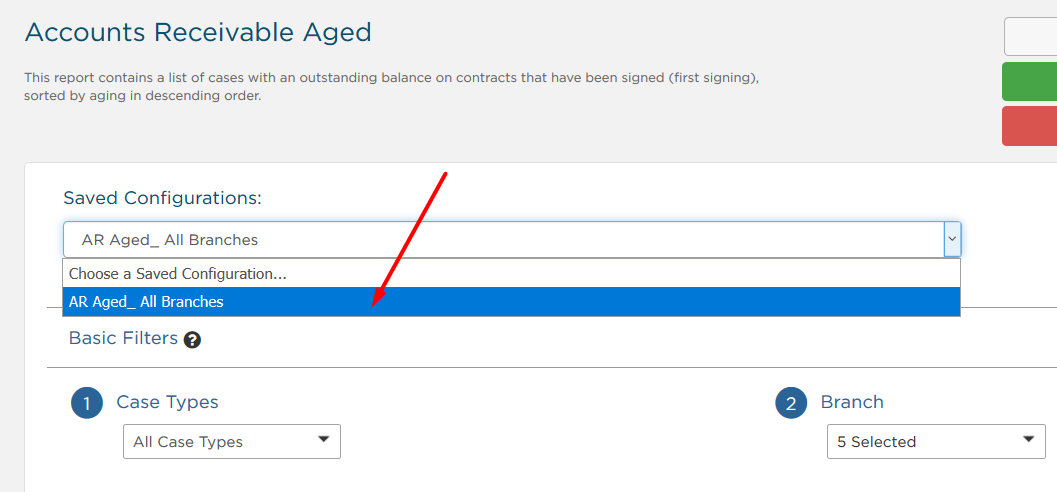Screen dimensions: 1057x492
Task: Click the report description paragraph text
Action: (392, 86)
